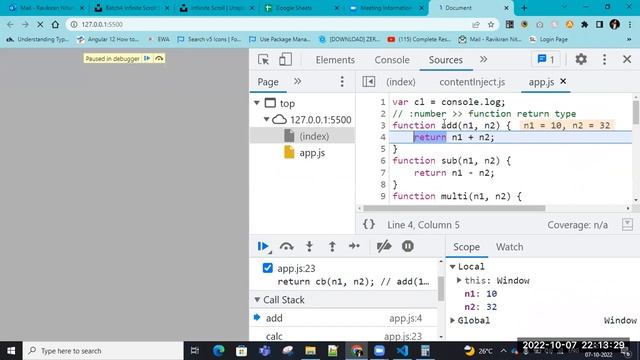Hide the navigator sidebar toggle icon

point(369,82)
